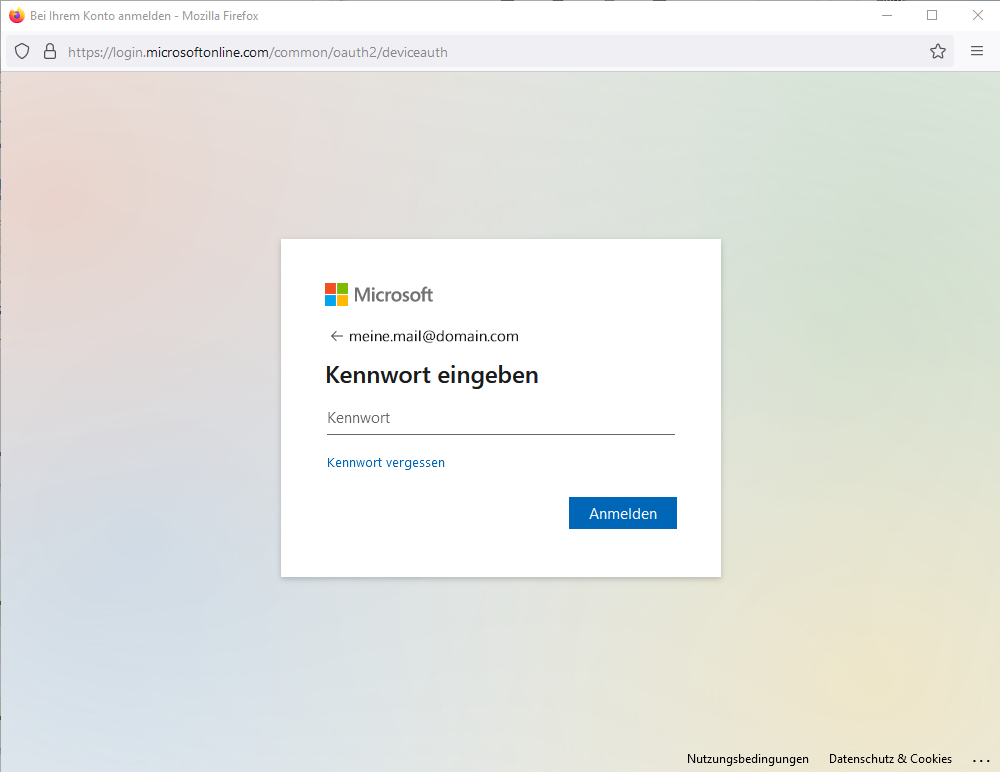Close the Firefox window
The width and height of the screenshot is (1000, 772).
(978, 16)
